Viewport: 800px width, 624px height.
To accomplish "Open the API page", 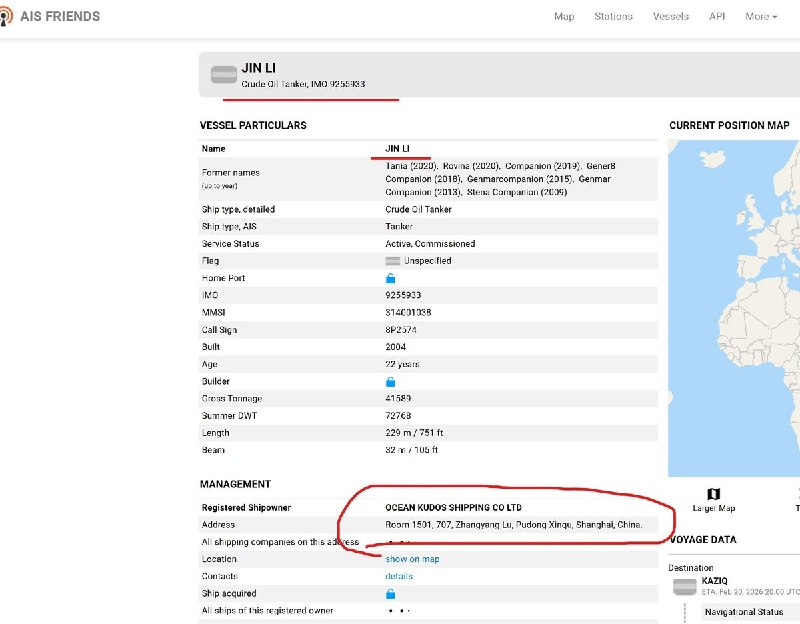I will [717, 16].
